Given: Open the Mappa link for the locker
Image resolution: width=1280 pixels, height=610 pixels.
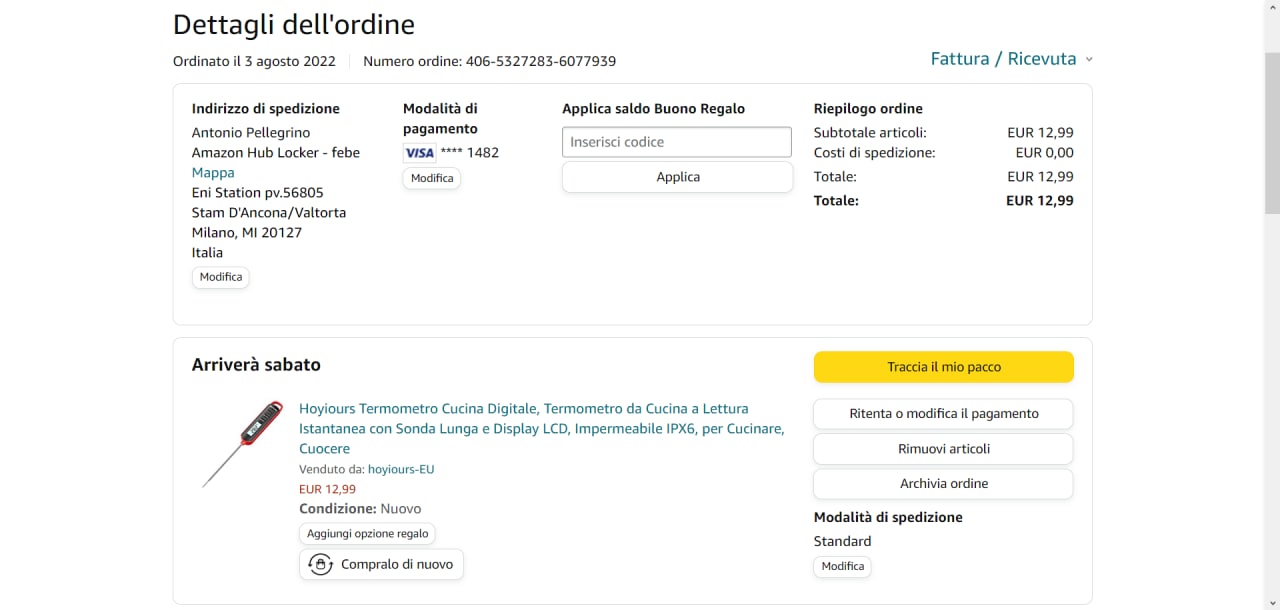Looking at the screenshot, I should click(213, 172).
